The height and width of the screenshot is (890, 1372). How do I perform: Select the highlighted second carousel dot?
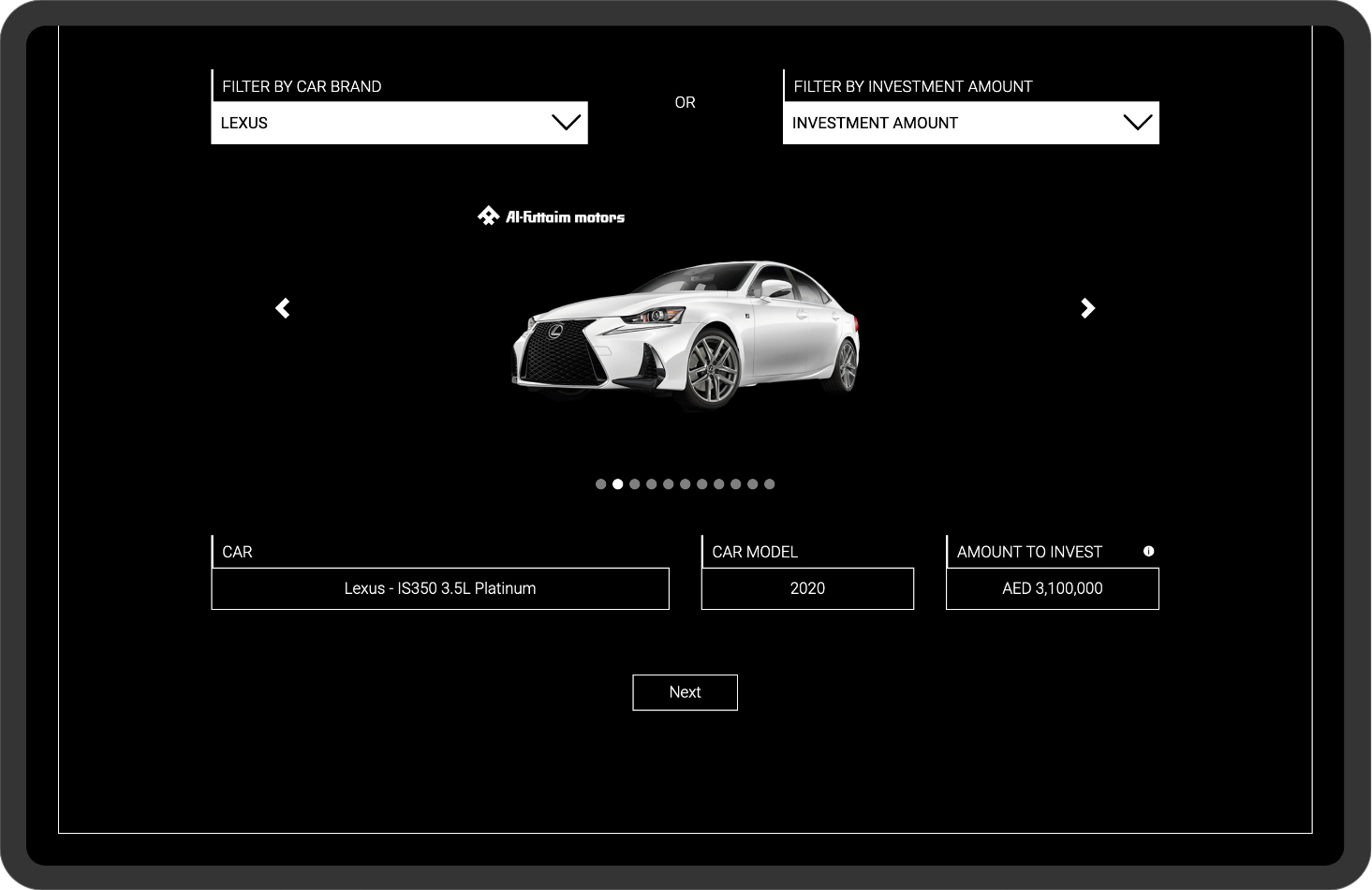618,484
